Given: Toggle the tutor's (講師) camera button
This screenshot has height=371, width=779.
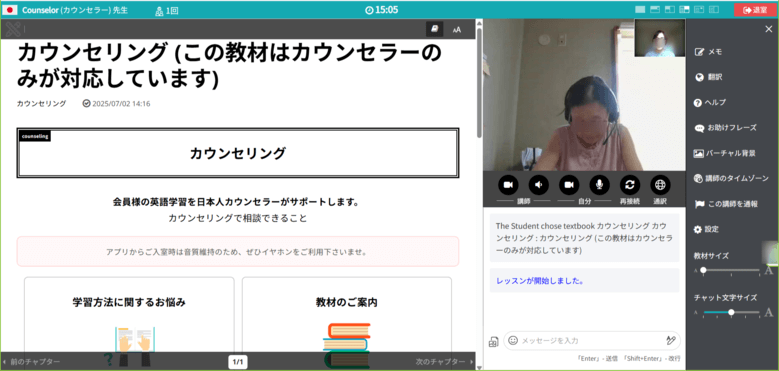Looking at the screenshot, I should pyautogui.click(x=508, y=185).
